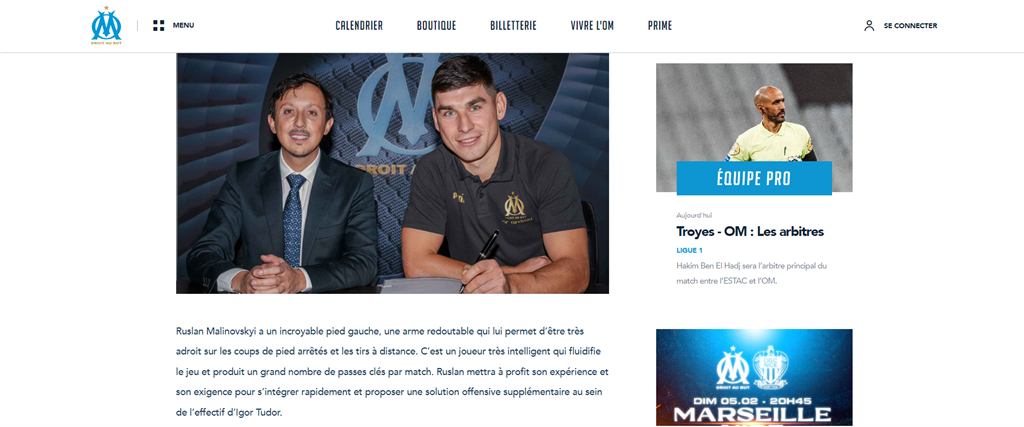Click the OM crest in match banner
Image resolution: width=1024 pixels, height=427 pixels.
733,366
